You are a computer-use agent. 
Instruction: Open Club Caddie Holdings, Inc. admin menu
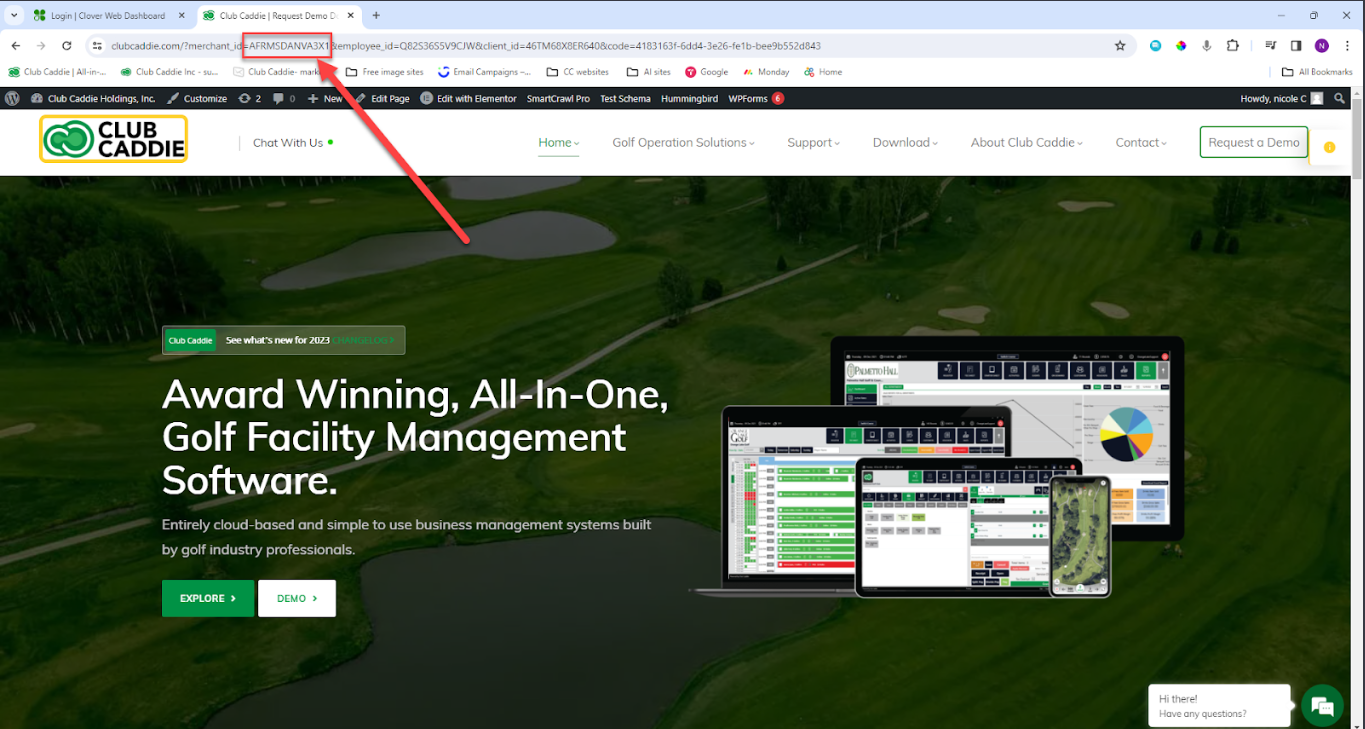click(x=93, y=99)
